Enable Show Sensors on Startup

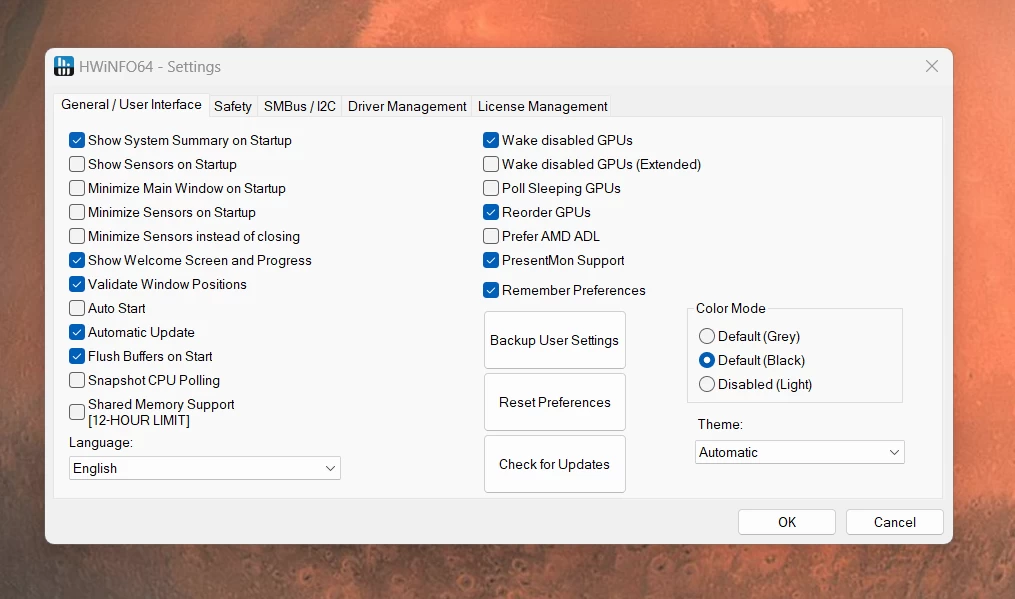click(77, 164)
